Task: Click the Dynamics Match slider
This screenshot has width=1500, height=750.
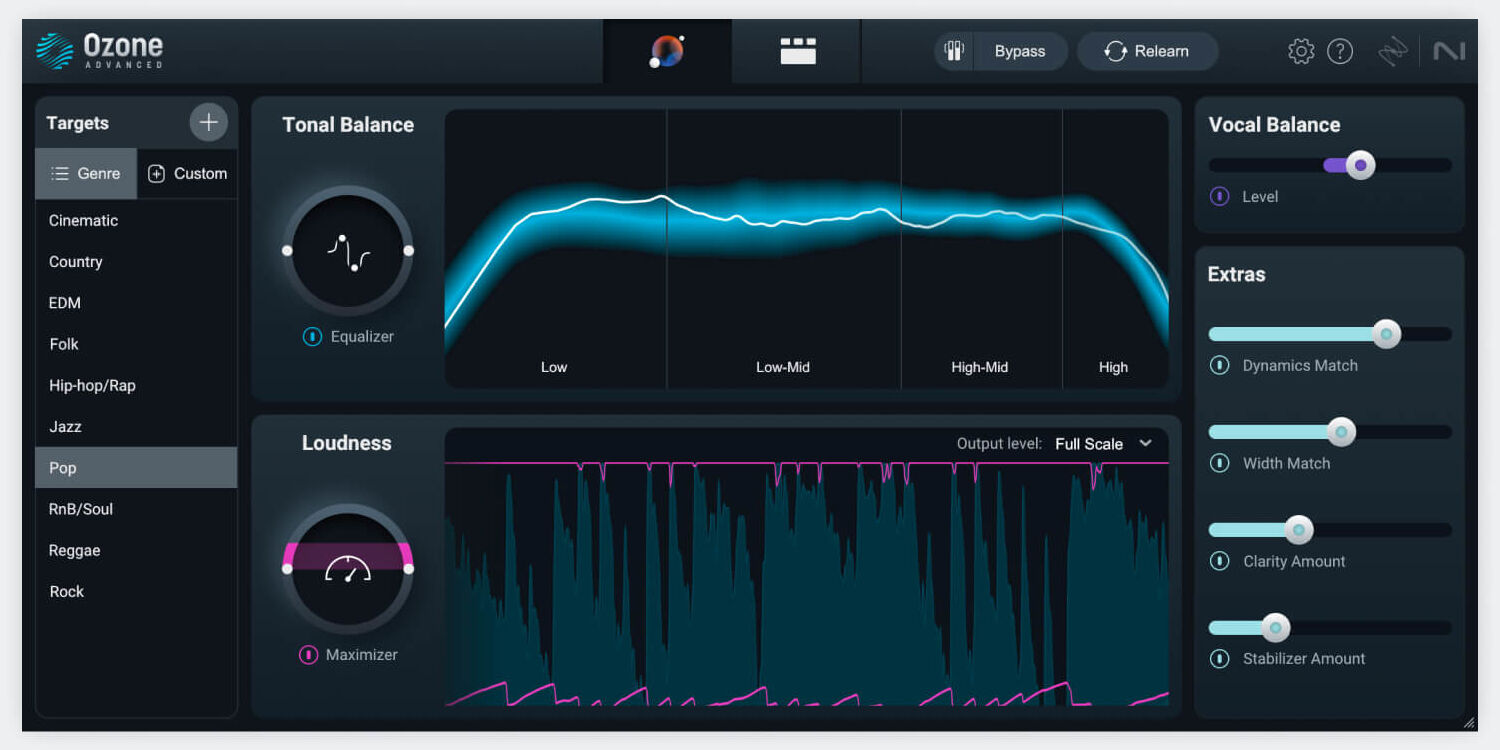Action: 1330,334
